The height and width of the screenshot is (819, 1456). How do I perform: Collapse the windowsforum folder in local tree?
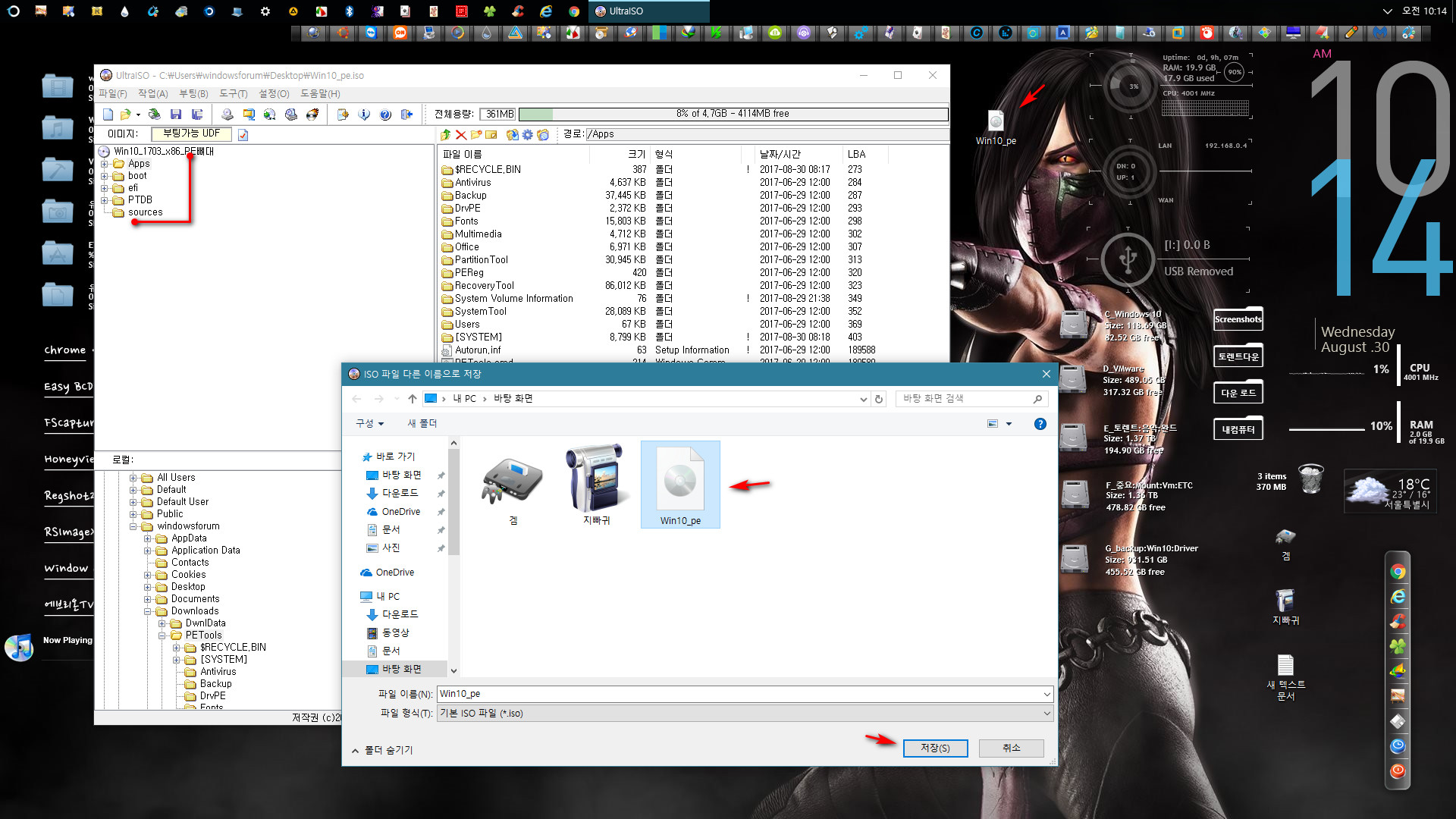(x=133, y=526)
